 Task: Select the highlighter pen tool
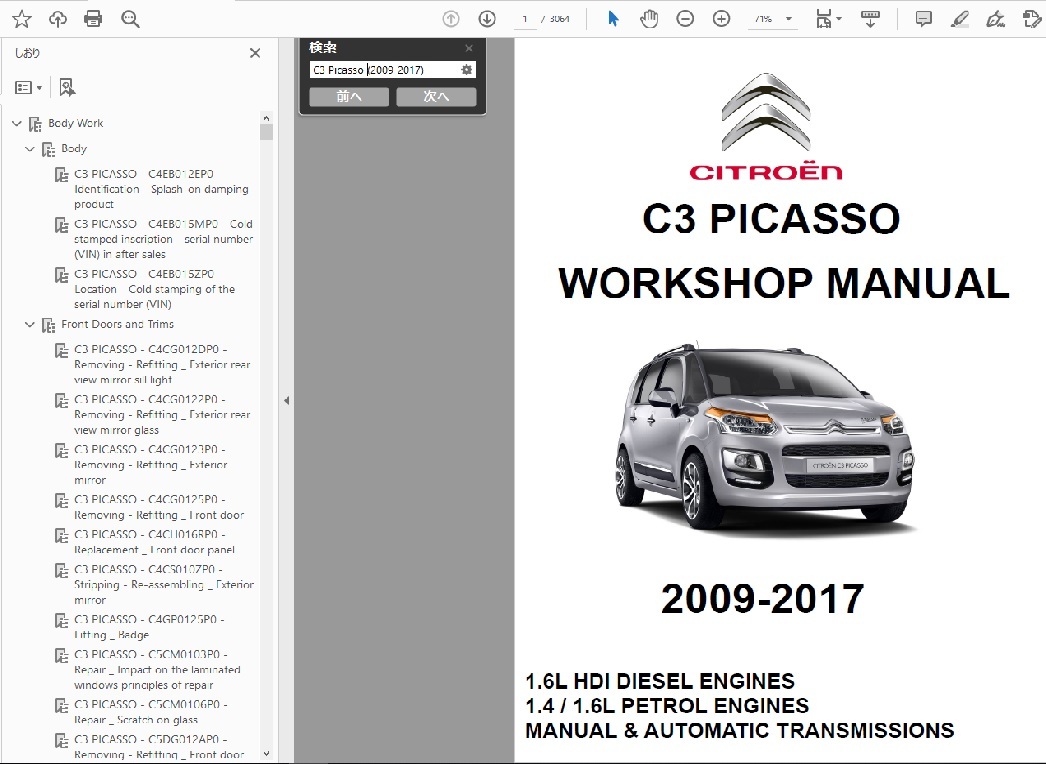(959, 19)
